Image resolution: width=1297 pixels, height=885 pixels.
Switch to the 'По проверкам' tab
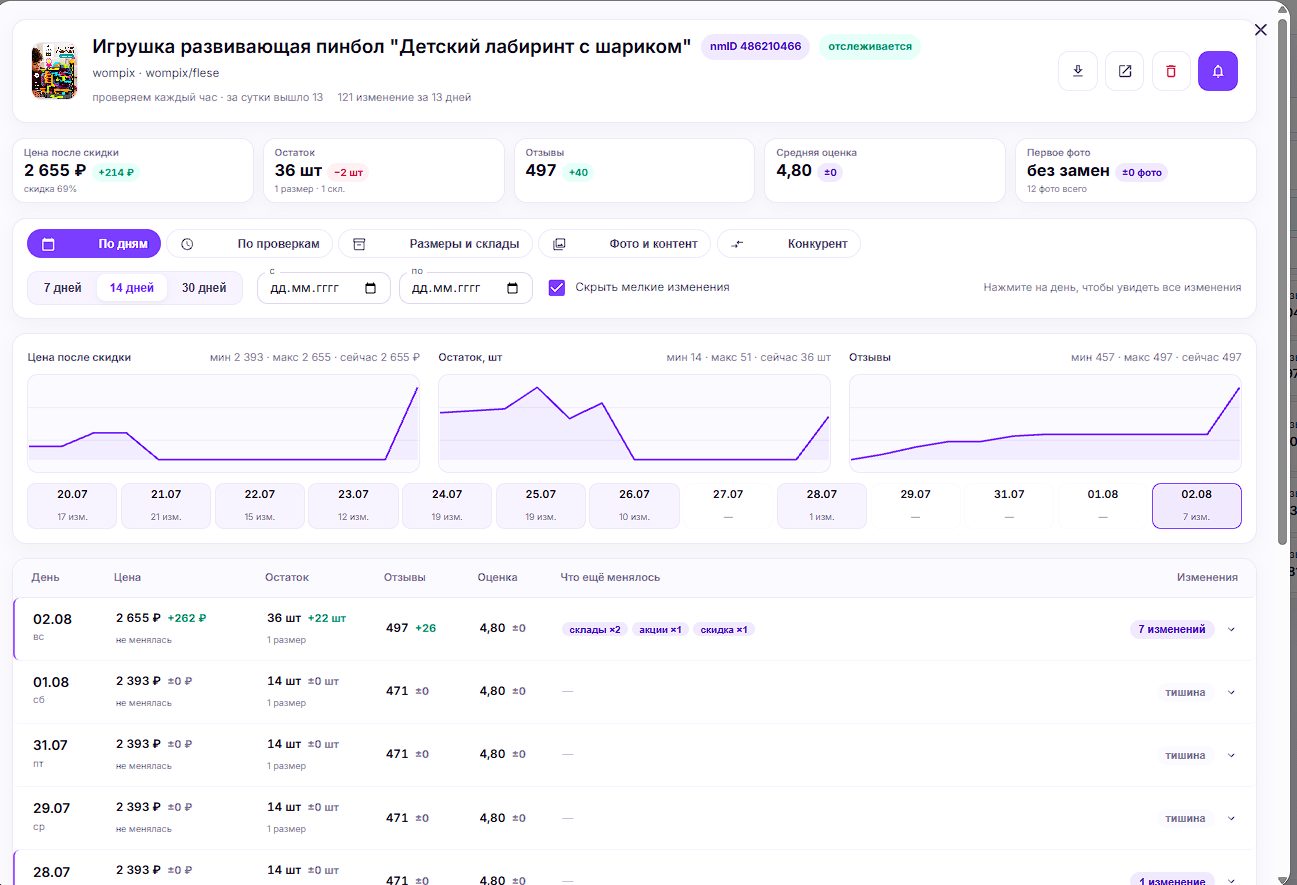pos(250,244)
